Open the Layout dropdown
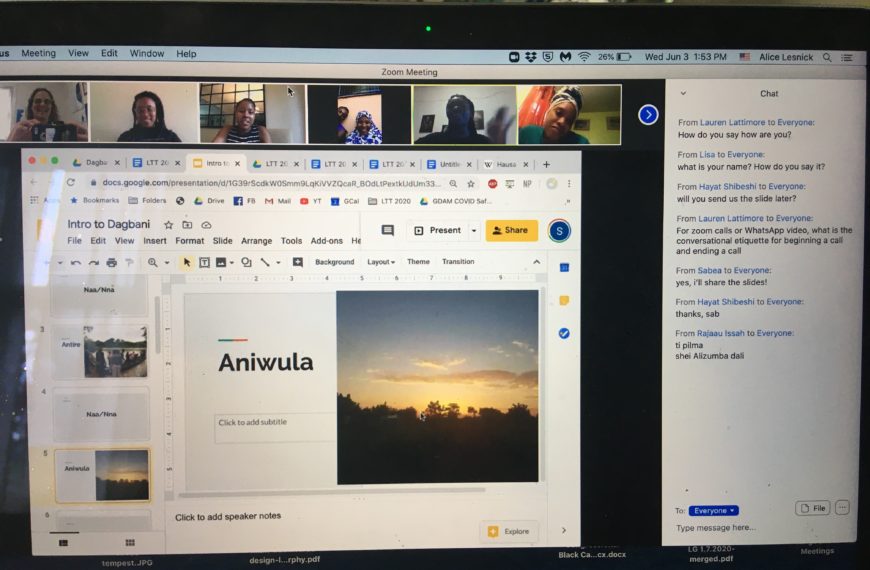870x570 pixels. pyautogui.click(x=381, y=262)
